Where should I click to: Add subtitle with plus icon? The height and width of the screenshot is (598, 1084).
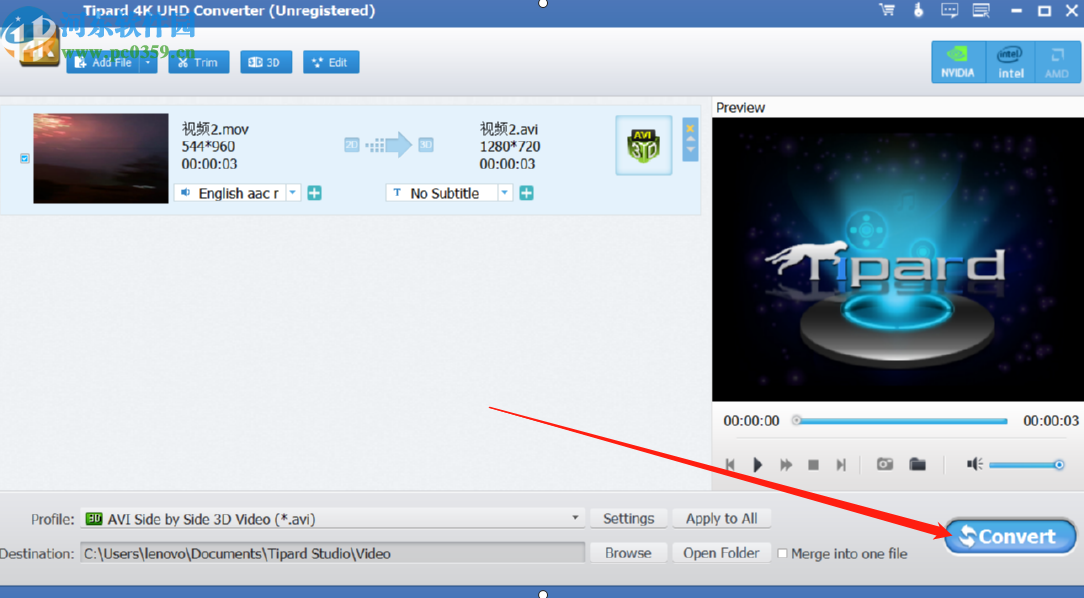point(527,193)
